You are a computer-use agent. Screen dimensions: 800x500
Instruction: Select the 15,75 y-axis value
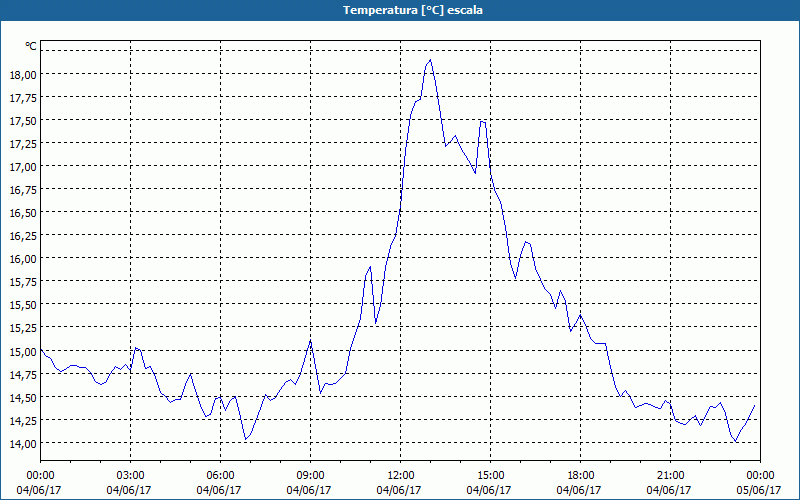pos(23,282)
